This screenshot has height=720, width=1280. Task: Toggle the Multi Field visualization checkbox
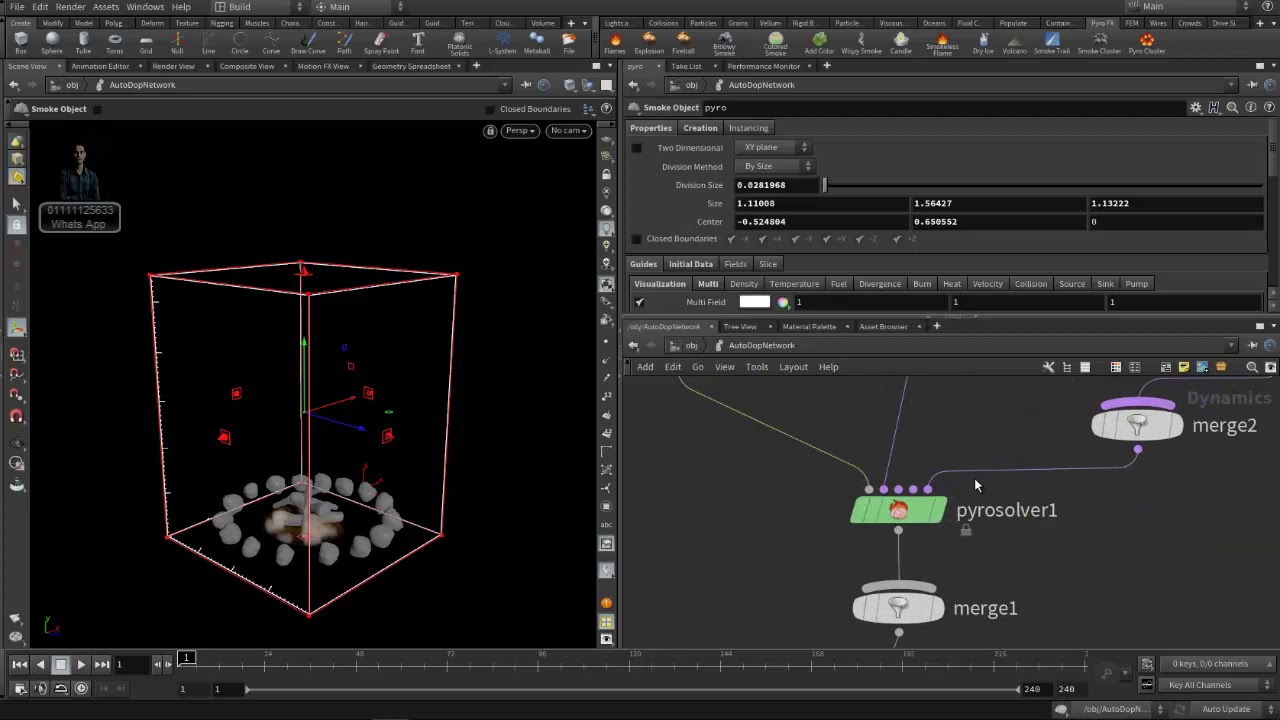click(640, 302)
